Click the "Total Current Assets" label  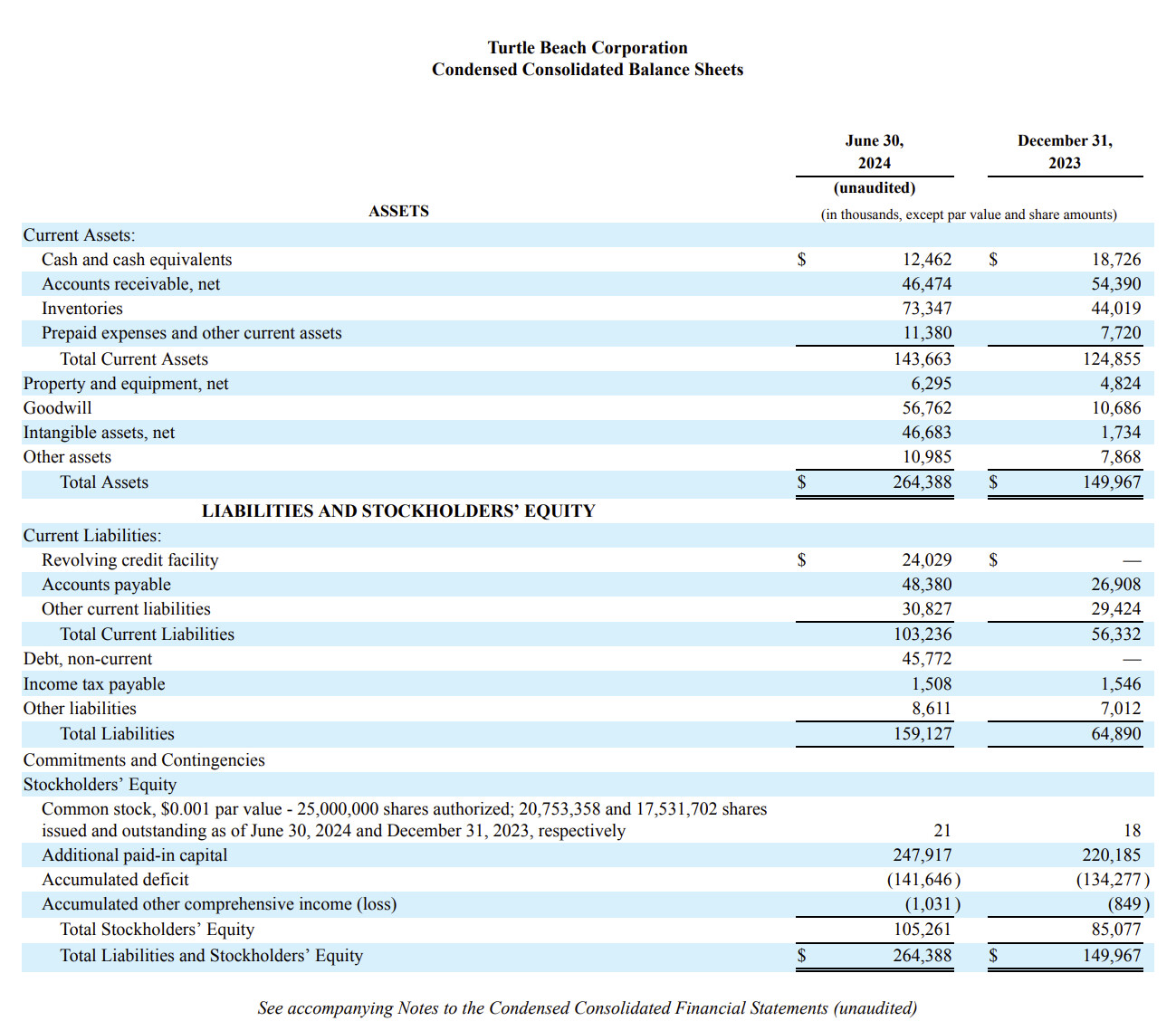click(x=134, y=359)
